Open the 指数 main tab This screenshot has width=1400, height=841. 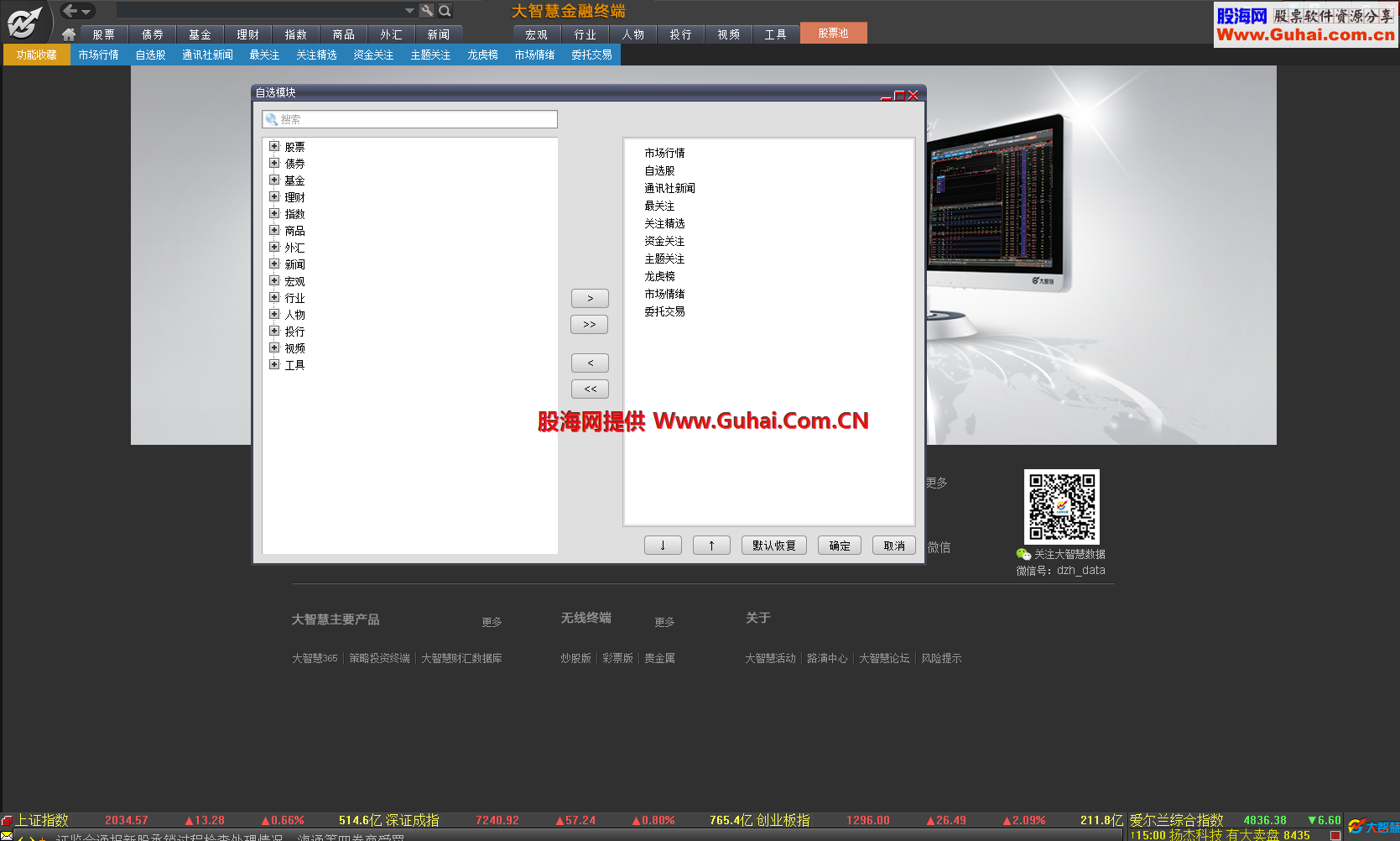(x=295, y=34)
